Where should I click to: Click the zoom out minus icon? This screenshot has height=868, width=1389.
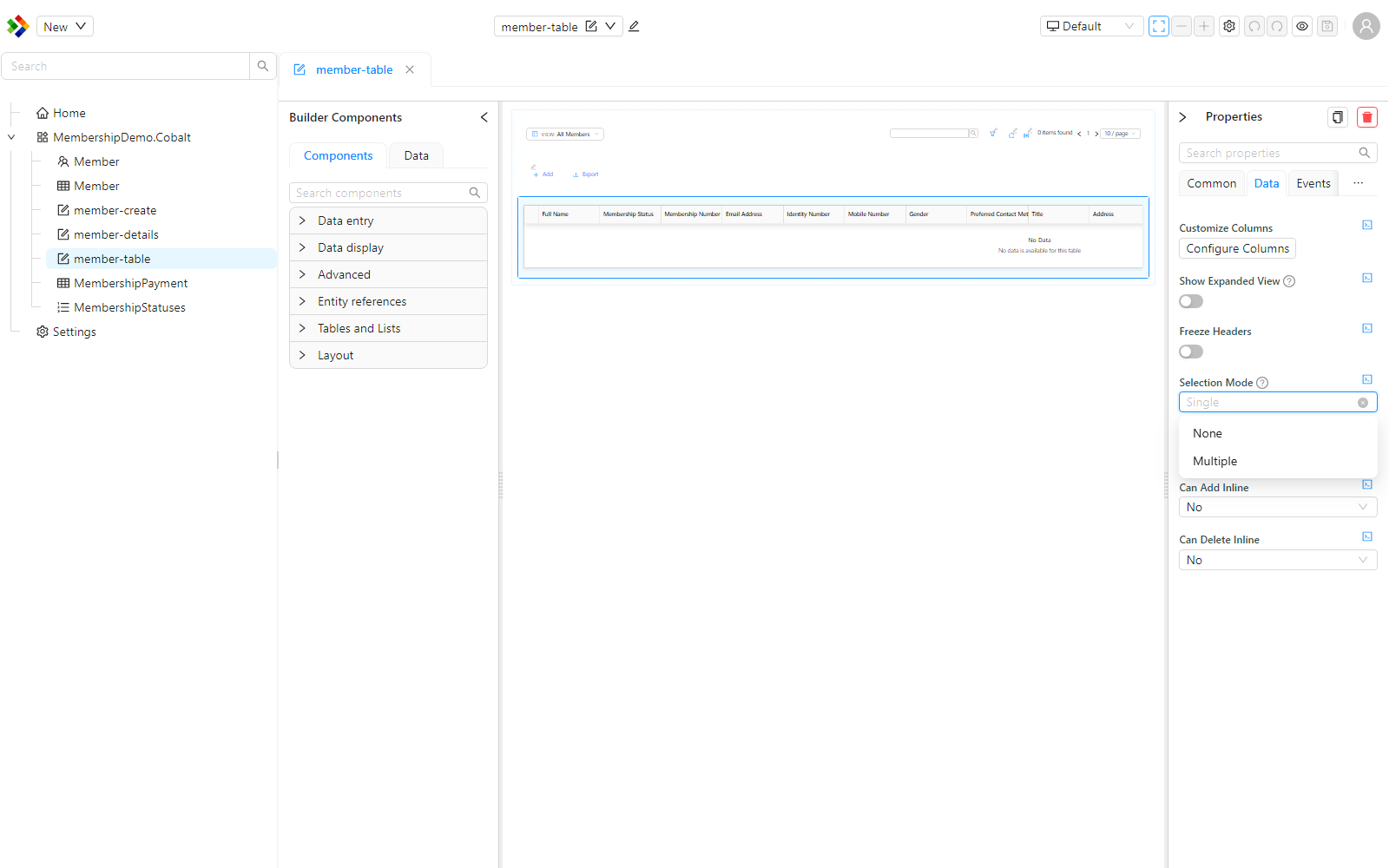coord(1182,26)
